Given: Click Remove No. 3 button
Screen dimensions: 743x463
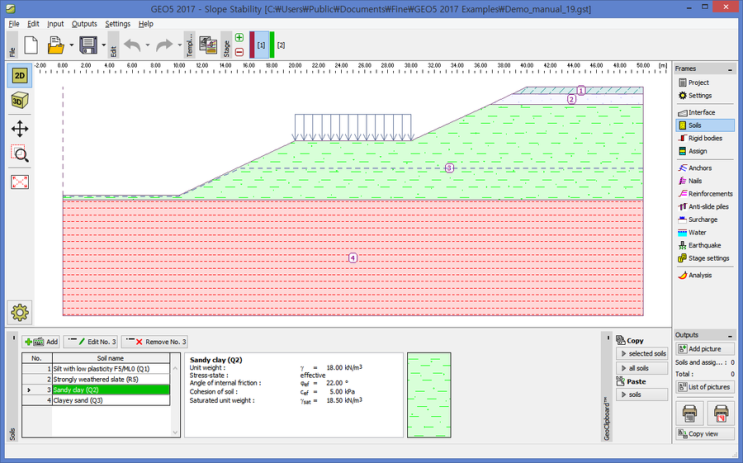Looking at the screenshot, I should pyautogui.click(x=155, y=342).
